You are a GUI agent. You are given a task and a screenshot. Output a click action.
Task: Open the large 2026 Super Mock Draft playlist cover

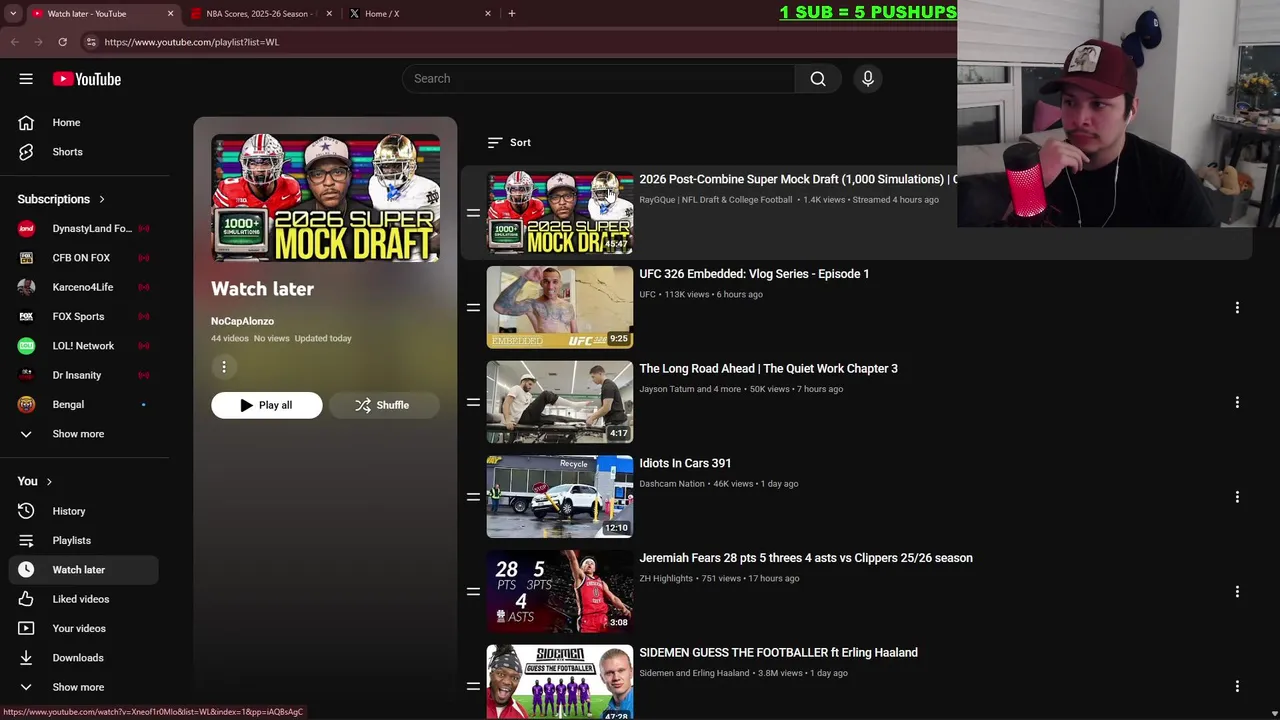click(325, 198)
